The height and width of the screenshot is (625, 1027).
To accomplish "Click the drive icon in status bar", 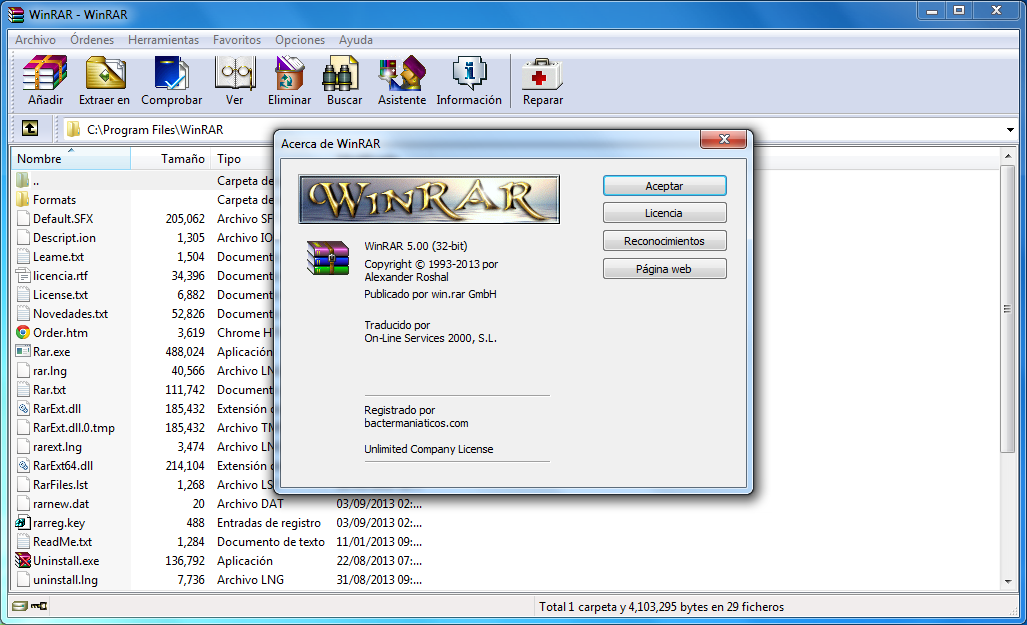I will tap(20, 606).
